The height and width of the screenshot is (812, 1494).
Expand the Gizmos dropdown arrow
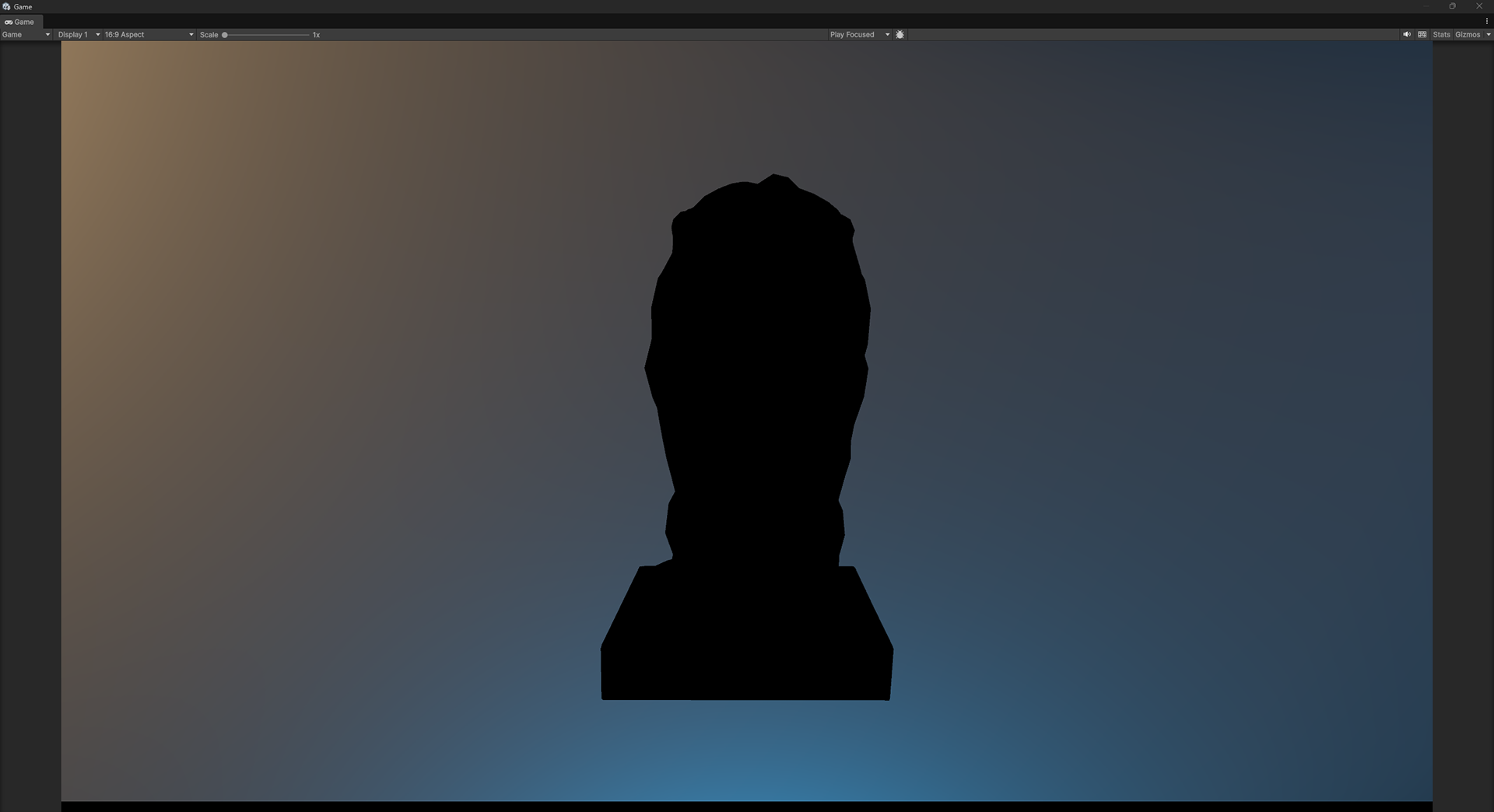[x=1489, y=34]
